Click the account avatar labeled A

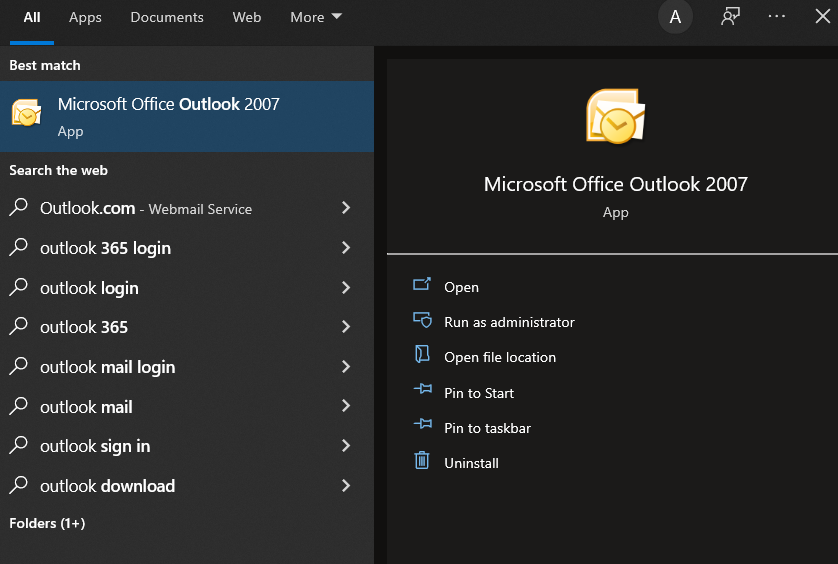(675, 17)
